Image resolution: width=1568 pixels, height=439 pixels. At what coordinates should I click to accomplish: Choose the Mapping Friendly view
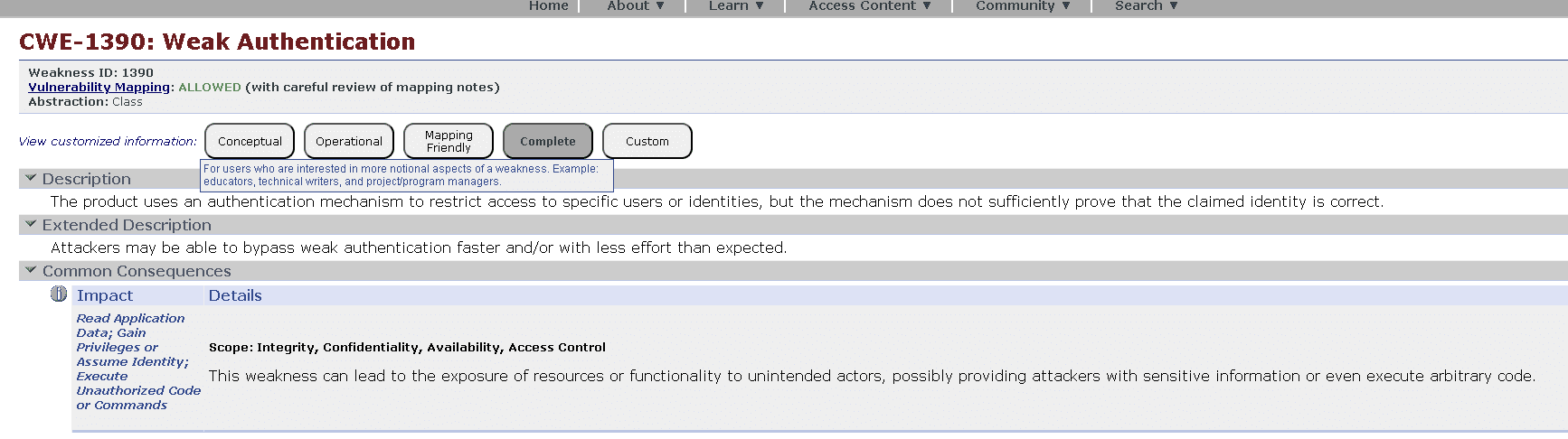[x=449, y=141]
